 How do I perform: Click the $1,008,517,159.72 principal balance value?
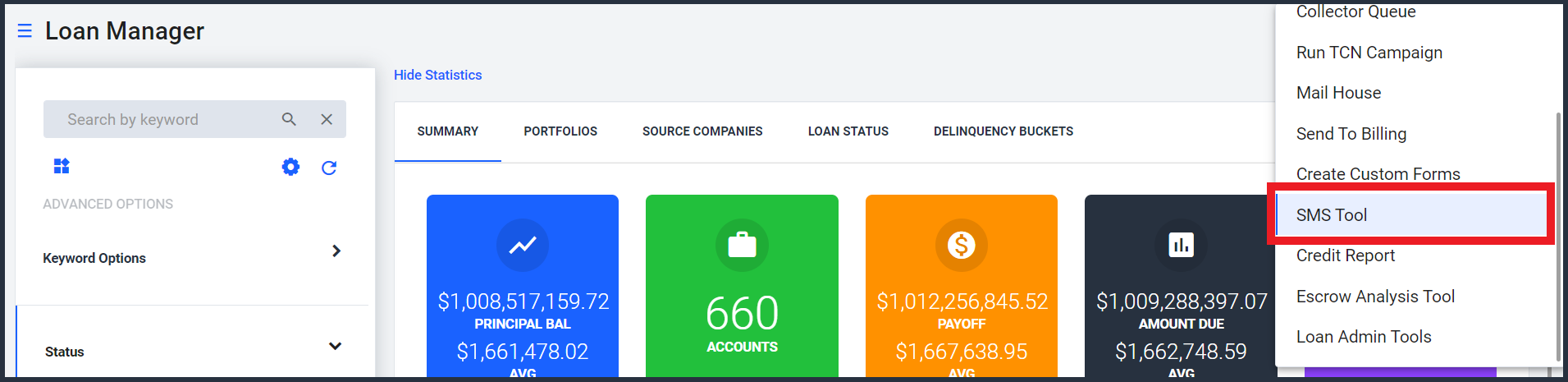(523, 301)
